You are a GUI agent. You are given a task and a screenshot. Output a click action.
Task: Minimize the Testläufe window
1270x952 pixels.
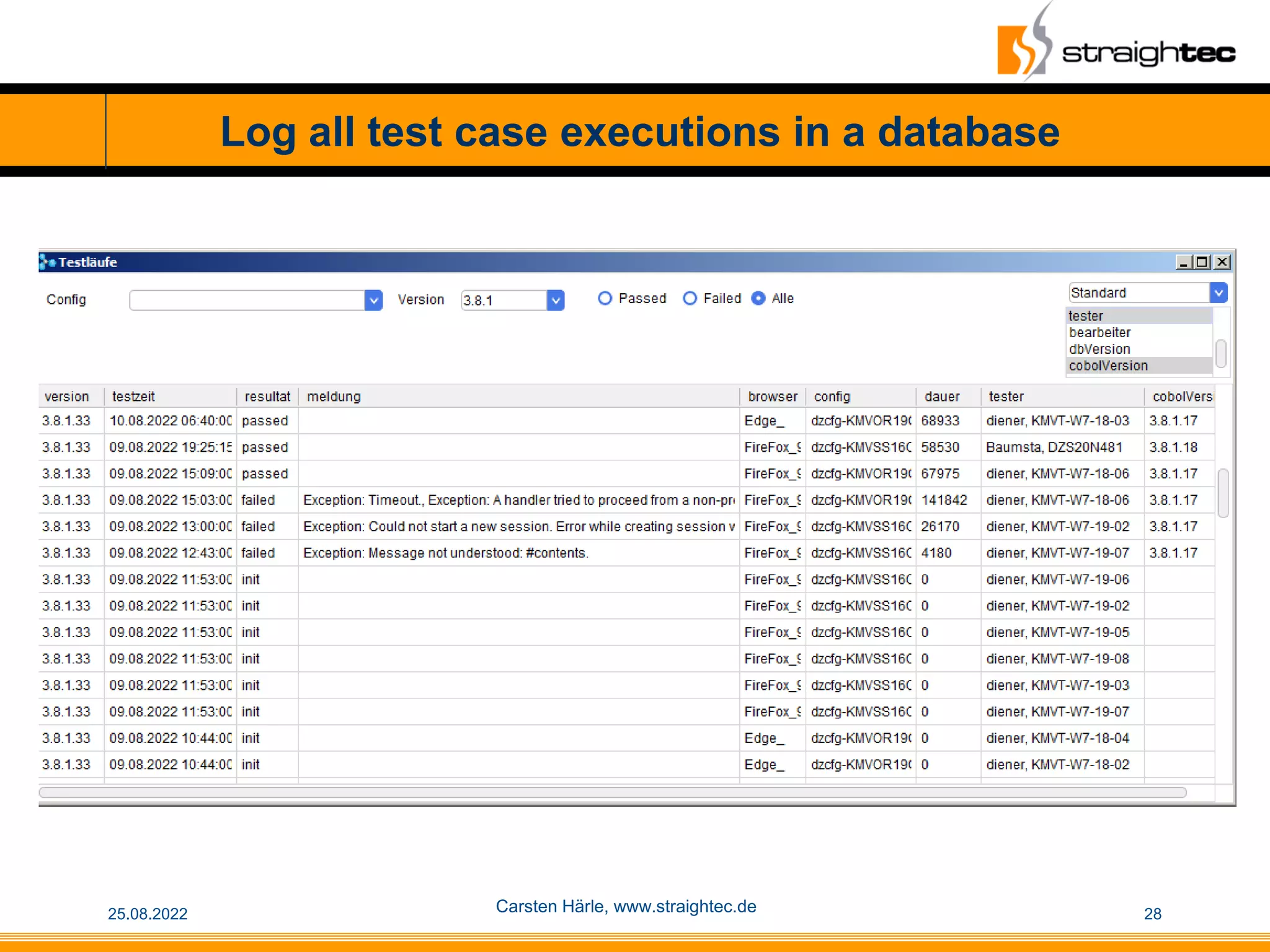coord(1183,262)
